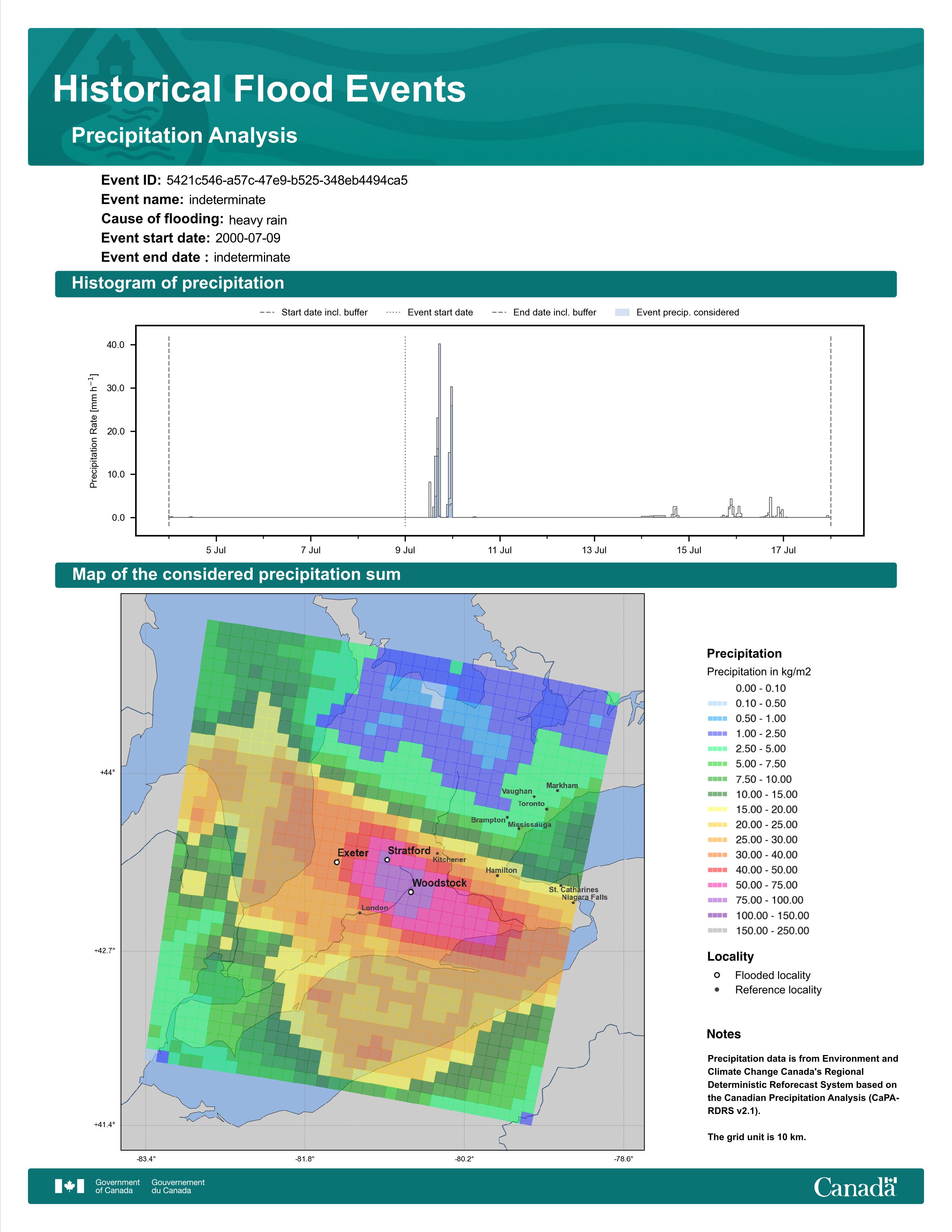The height and width of the screenshot is (1232, 952).
Task: Click the 150.00 - 250.00 legend swatch
Action: click(x=717, y=931)
